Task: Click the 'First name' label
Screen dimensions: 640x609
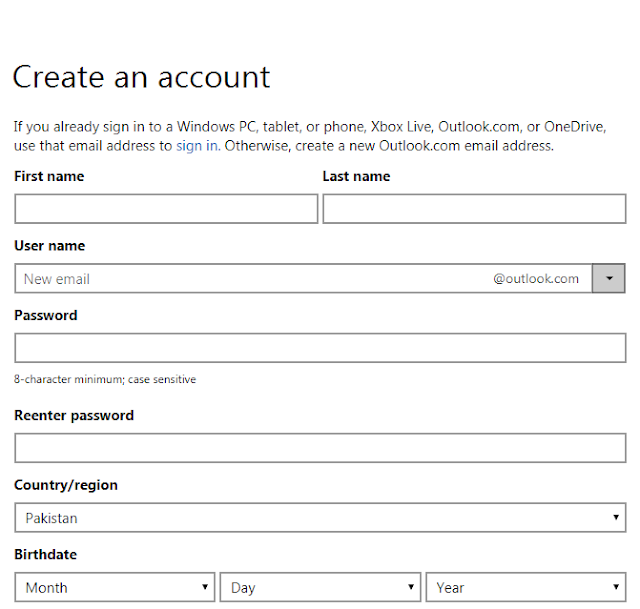Action: pyautogui.click(x=49, y=176)
